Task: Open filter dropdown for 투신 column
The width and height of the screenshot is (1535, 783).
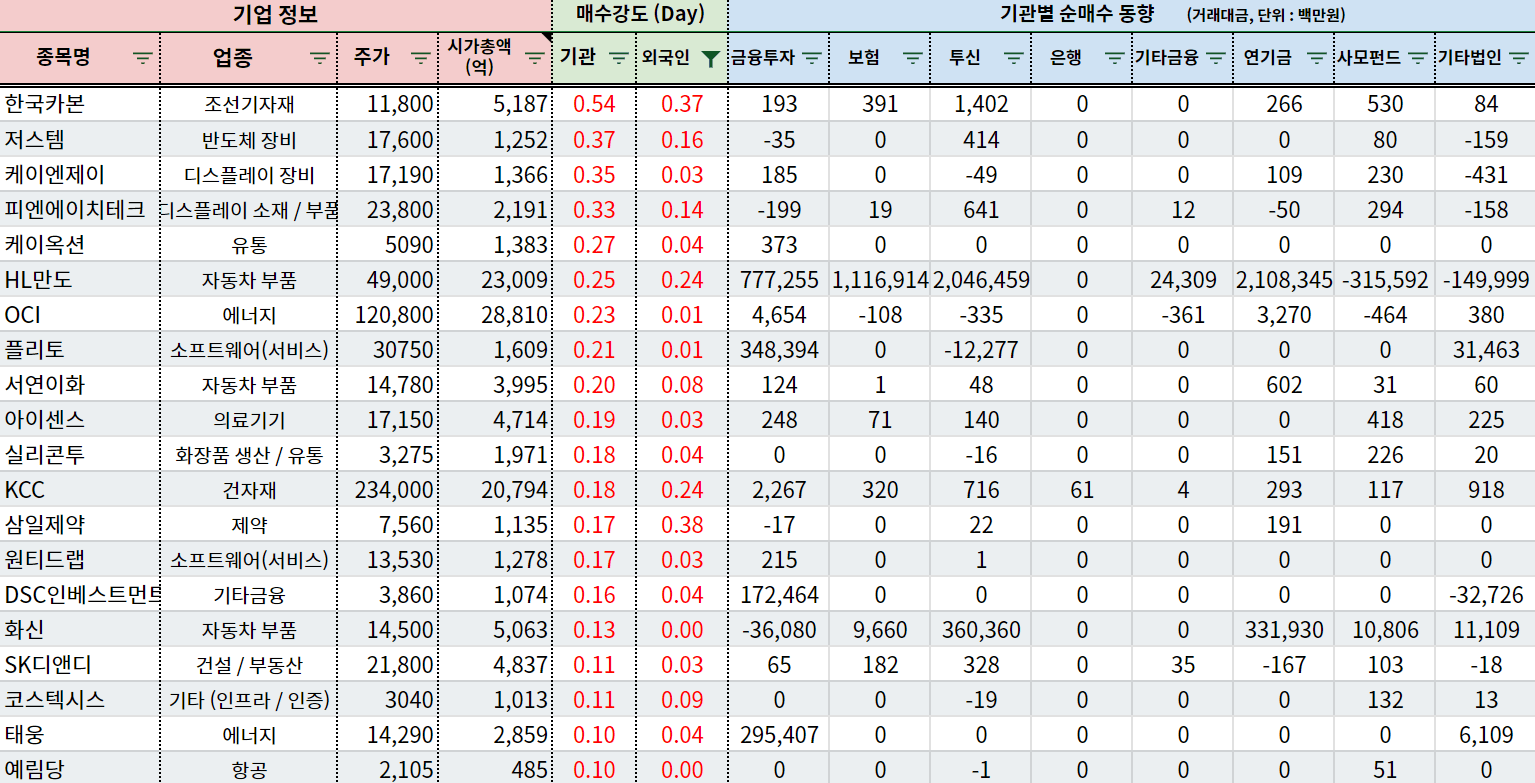Action: (1014, 59)
